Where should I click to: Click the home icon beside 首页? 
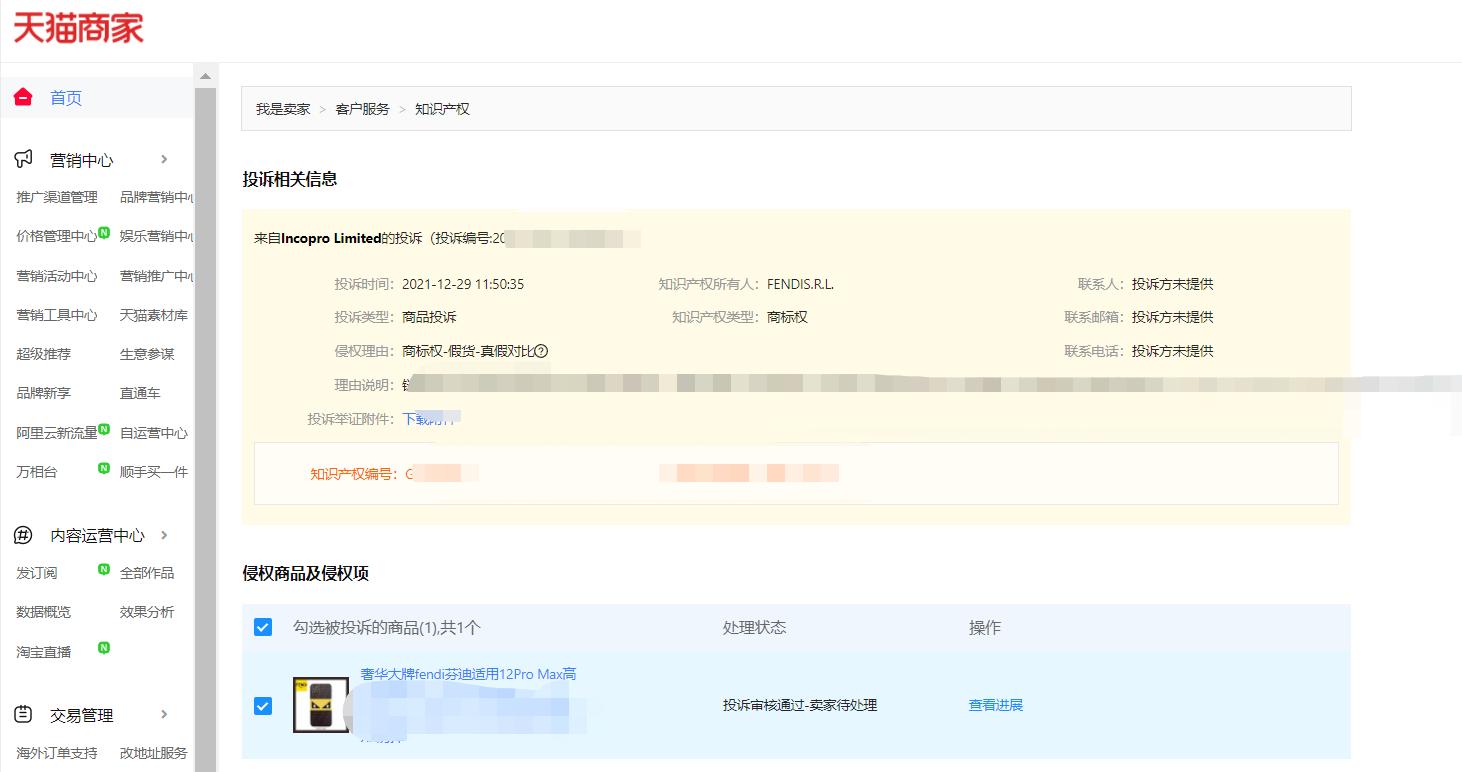[x=22, y=96]
